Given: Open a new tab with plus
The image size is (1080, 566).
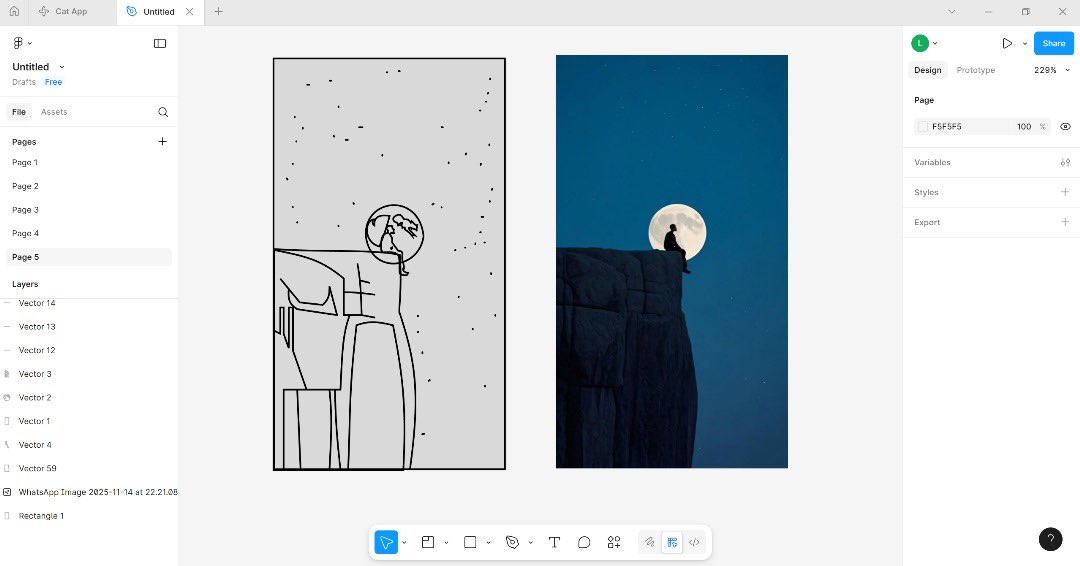Looking at the screenshot, I should click(218, 11).
